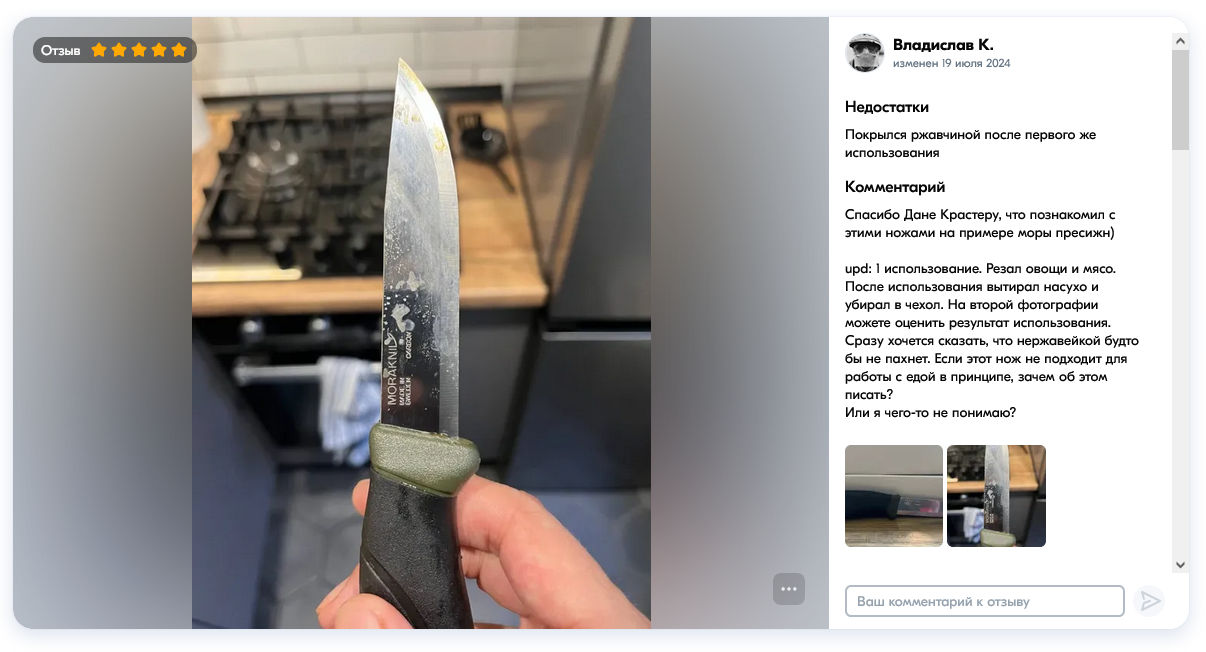Click the 'Отзыв' badge label
1206x652 pixels.
(60, 50)
